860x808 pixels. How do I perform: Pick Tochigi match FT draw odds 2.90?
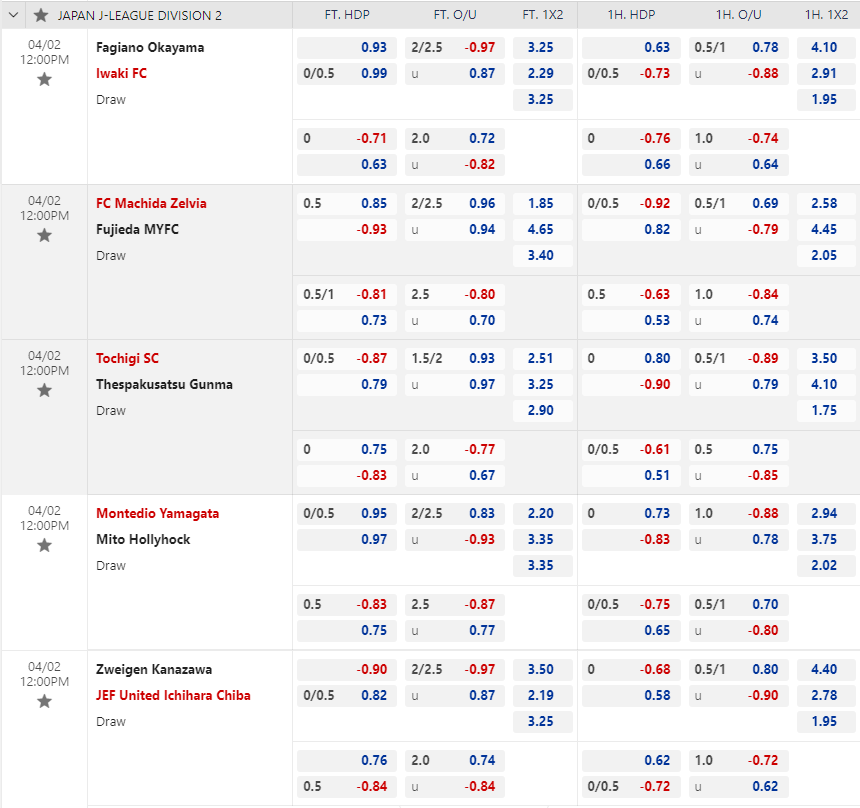(542, 410)
